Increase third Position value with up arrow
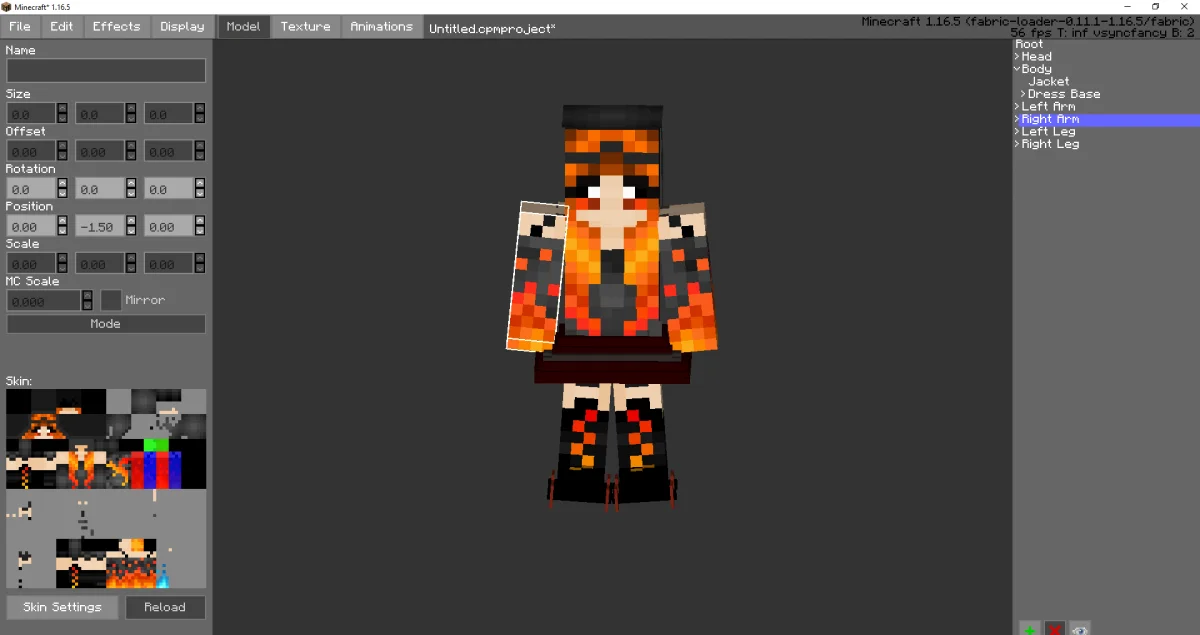This screenshot has width=1200, height=635. [200, 221]
